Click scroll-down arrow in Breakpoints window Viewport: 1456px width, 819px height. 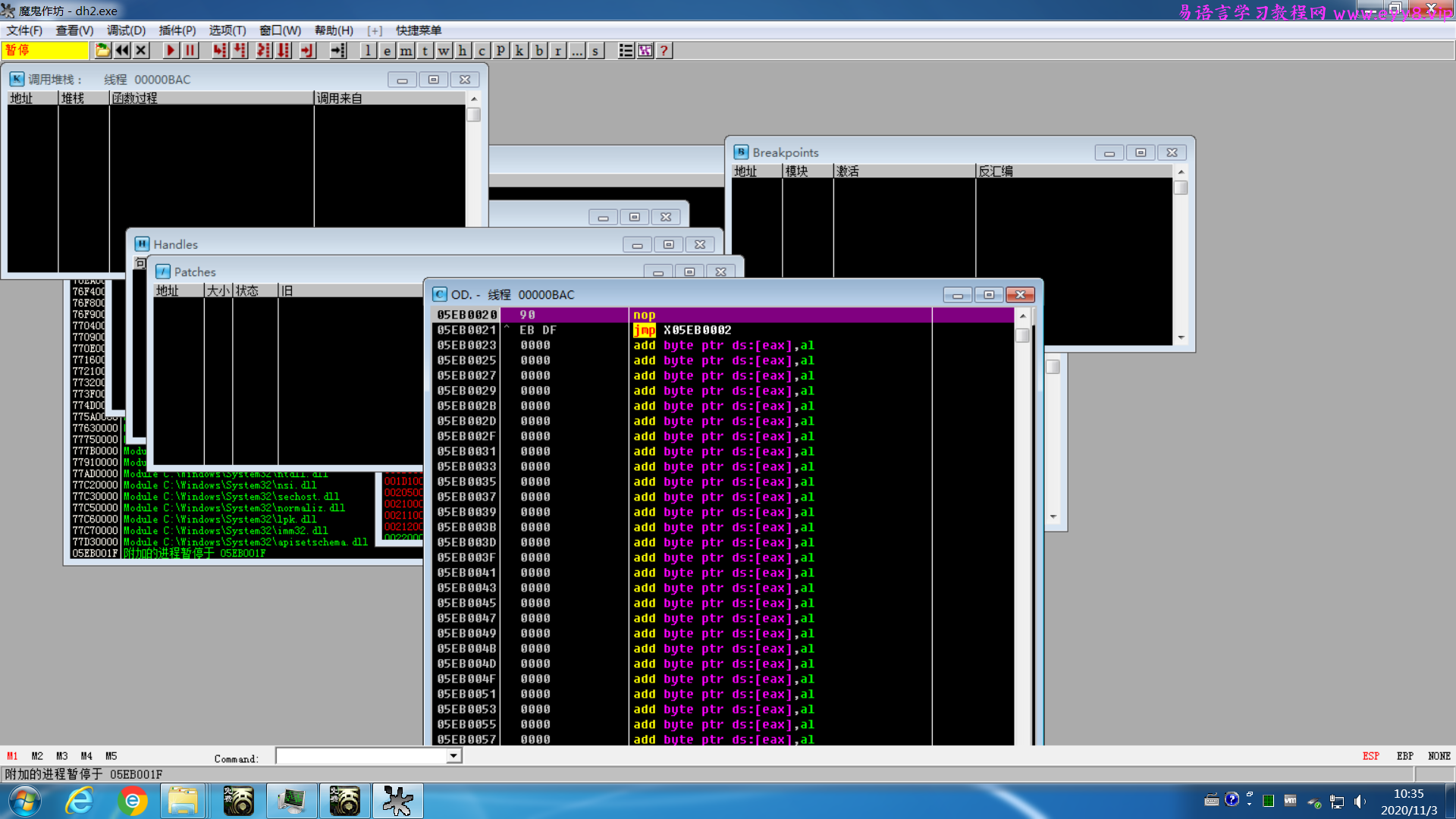[1181, 338]
